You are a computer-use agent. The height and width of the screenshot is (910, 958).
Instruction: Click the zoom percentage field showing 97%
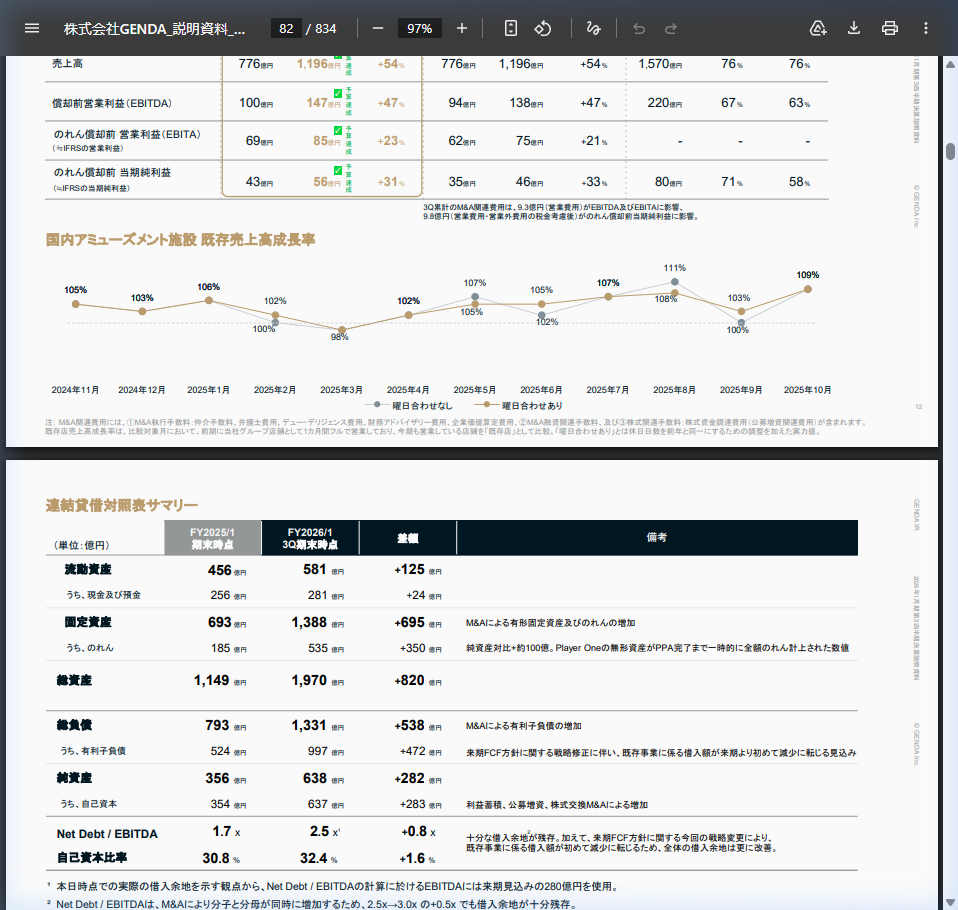(419, 28)
